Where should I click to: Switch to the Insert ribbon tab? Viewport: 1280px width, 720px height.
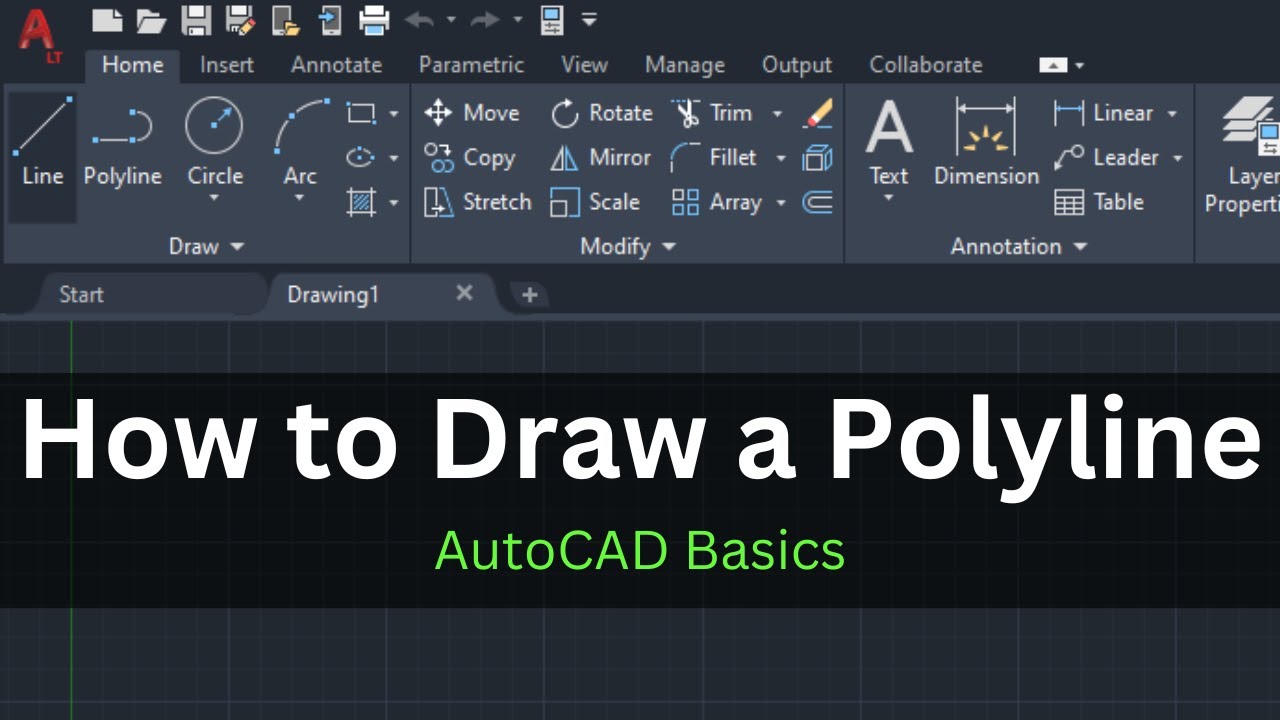pyautogui.click(x=227, y=65)
